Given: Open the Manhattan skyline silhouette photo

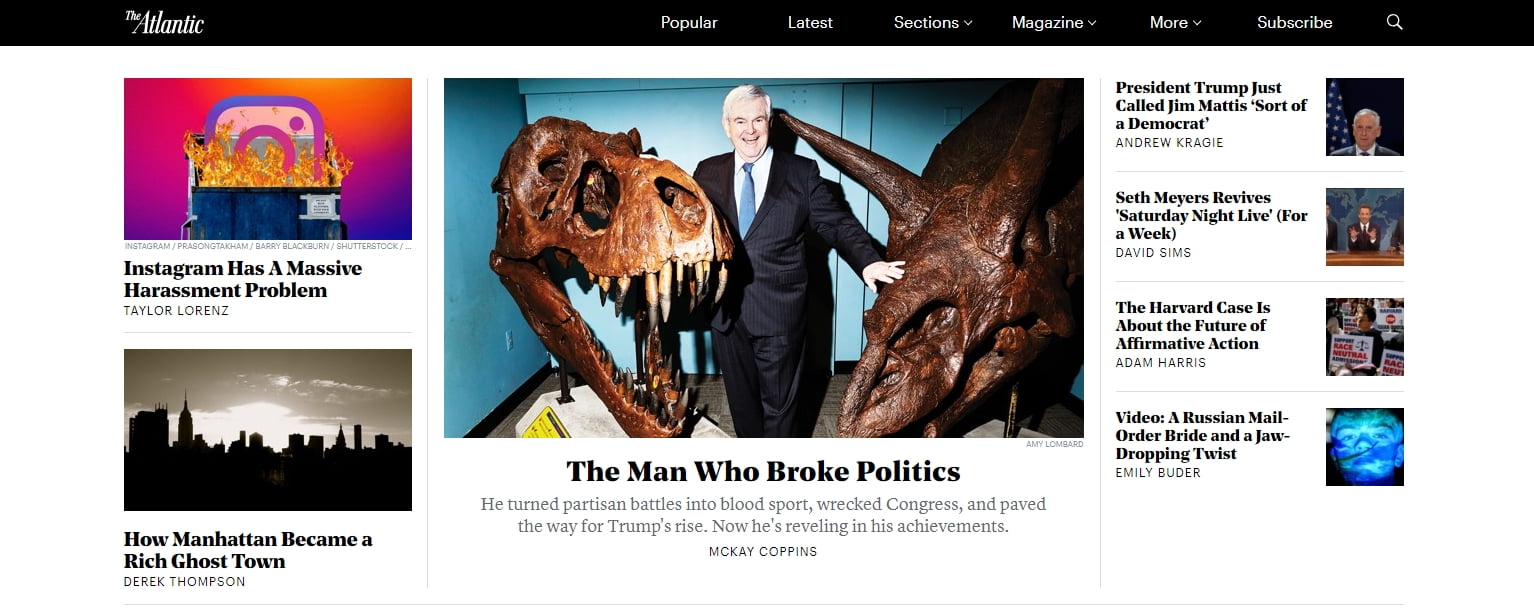Looking at the screenshot, I should pyautogui.click(x=268, y=430).
